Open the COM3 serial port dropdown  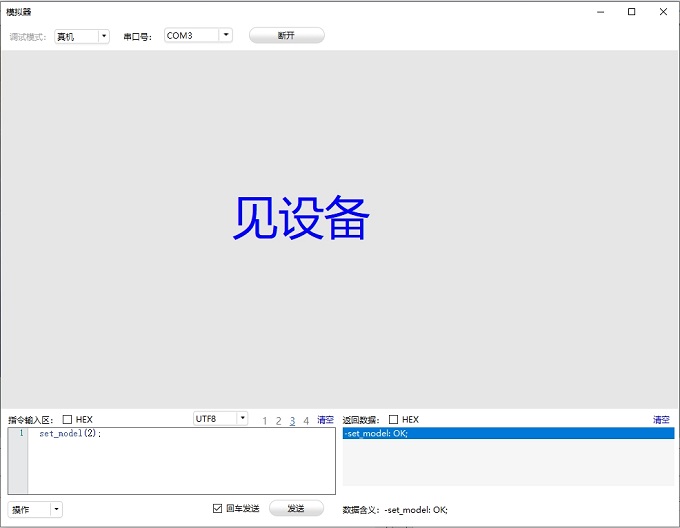[198, 35]
